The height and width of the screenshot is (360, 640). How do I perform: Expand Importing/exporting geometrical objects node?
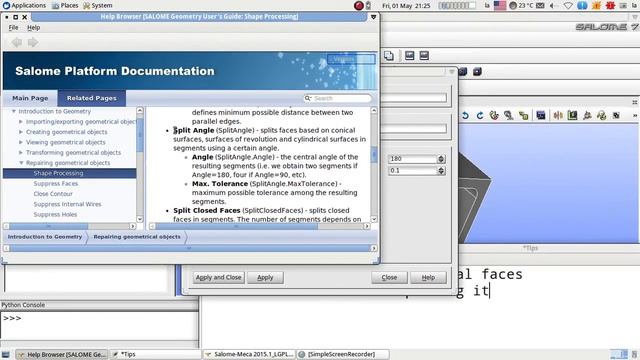tap(21, 122)
